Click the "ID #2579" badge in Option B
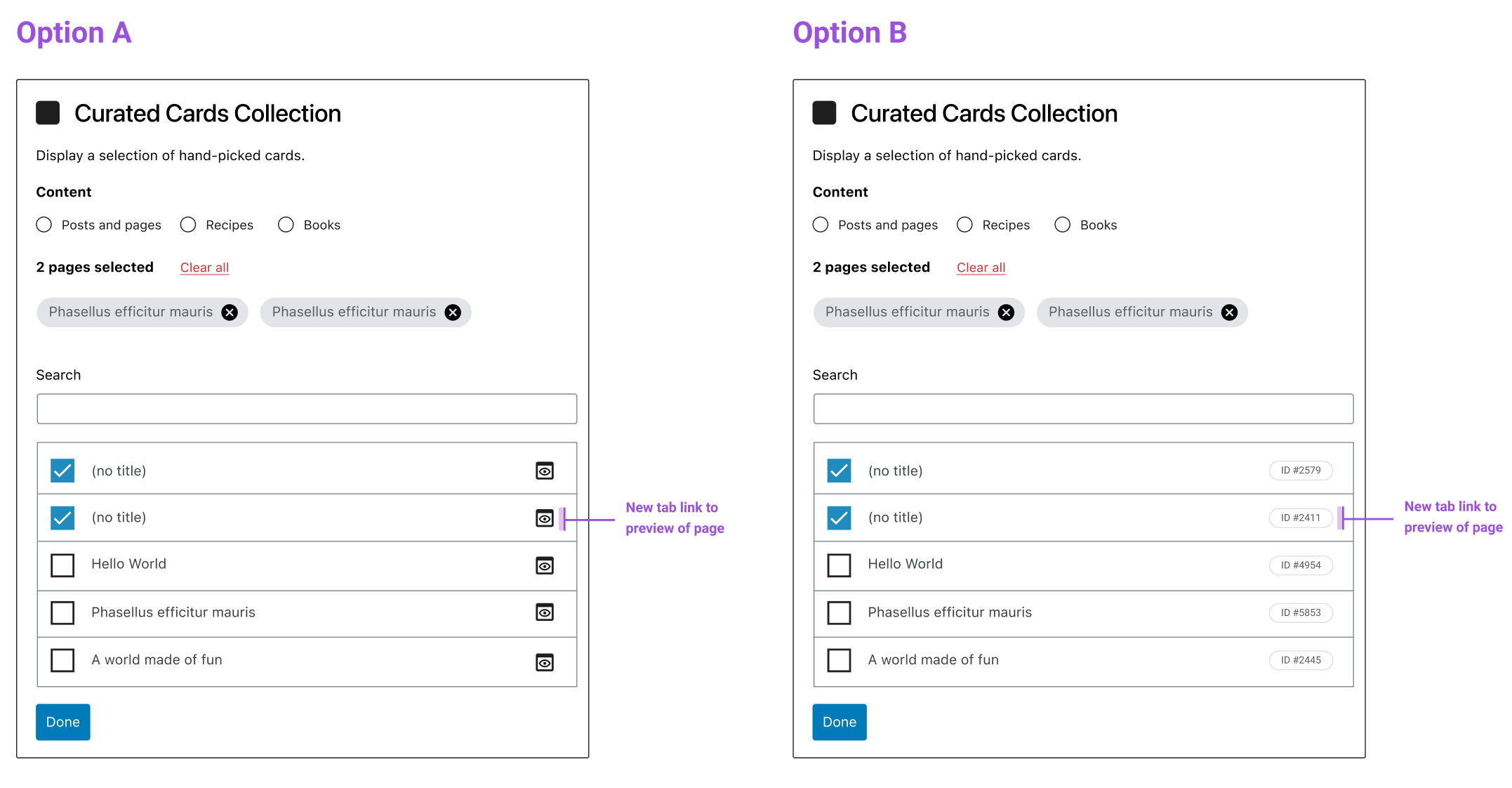Viewport: 1512px width, 788px height. (1301, 471)
